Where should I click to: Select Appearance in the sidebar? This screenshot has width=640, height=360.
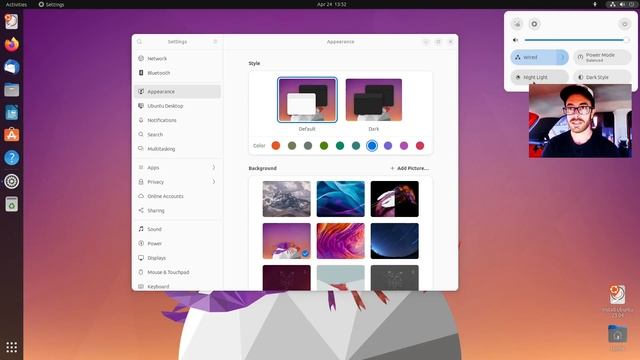pyautogui.click(x=177, y=91)
